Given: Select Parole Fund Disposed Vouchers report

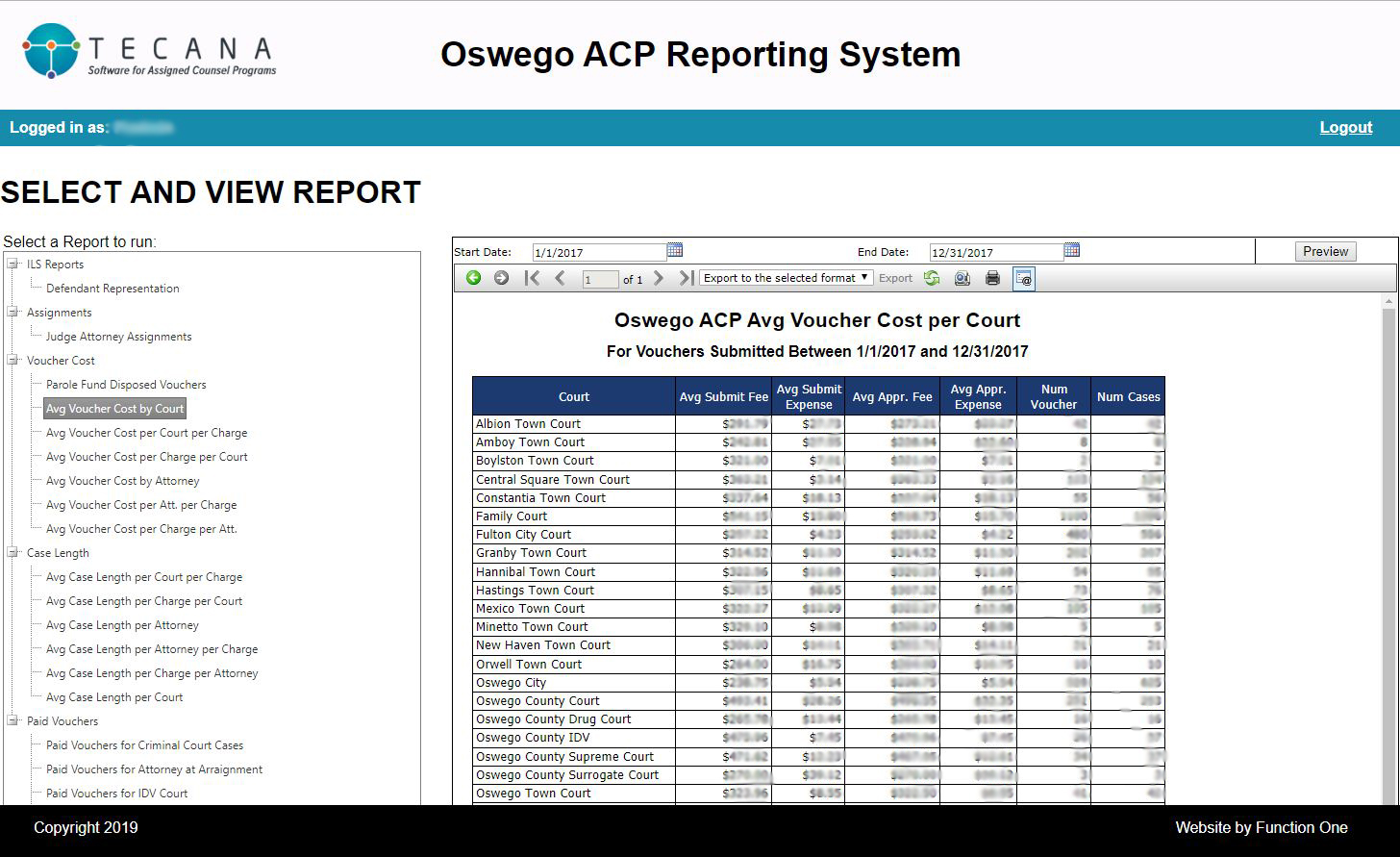Looking at the screenshot, I should (x=126, y=384).
